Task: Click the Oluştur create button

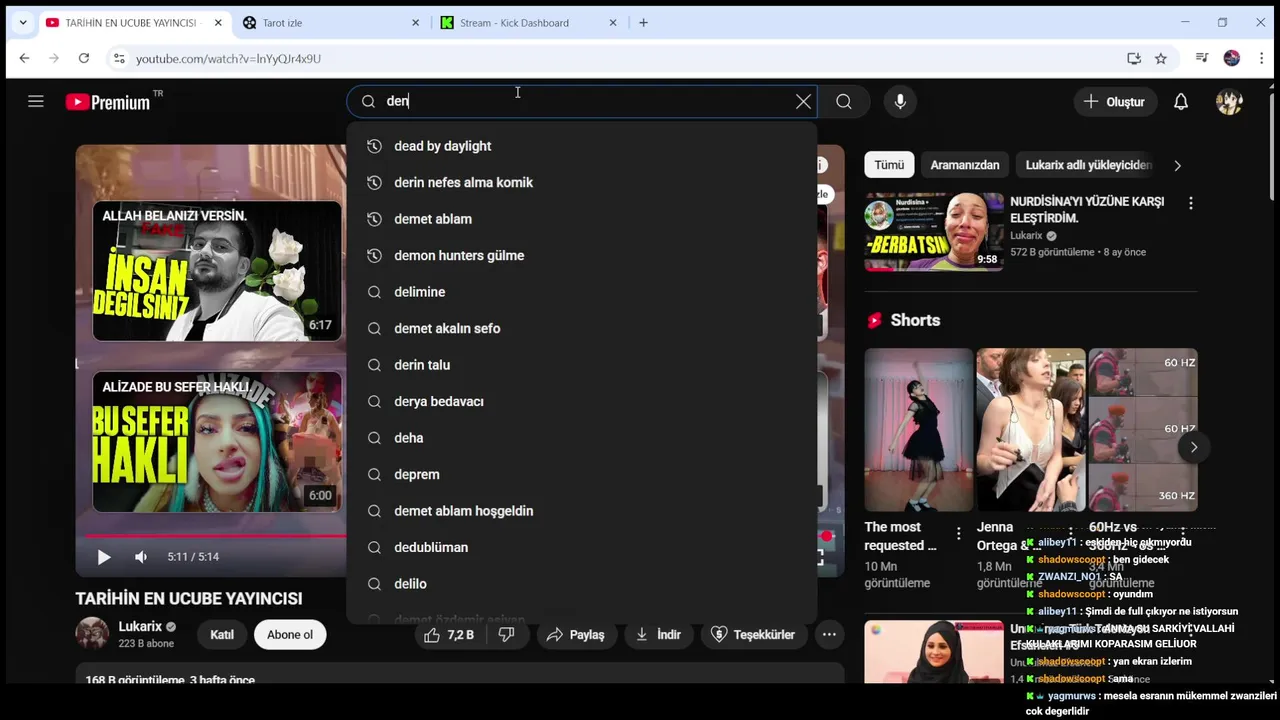Action: pyautogui.click(x=1115, y=101)
